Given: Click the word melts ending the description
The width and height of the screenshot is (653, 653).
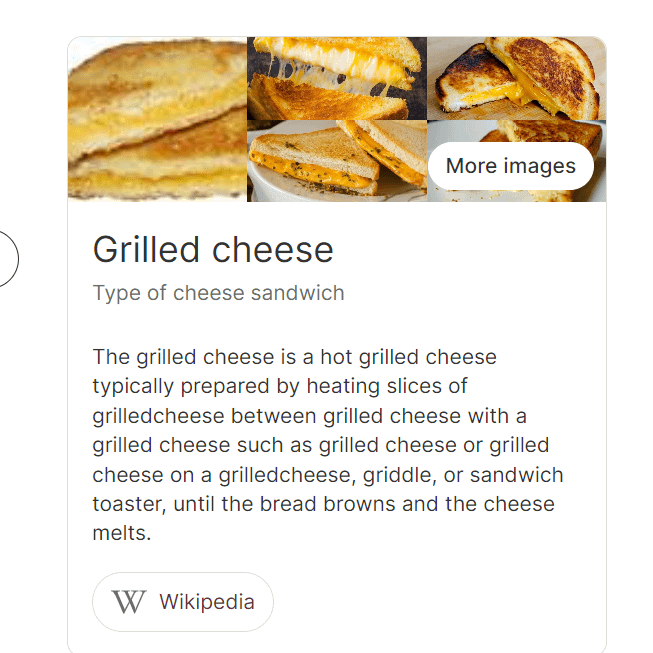Looking at the screenshot, I should [121, 533].
